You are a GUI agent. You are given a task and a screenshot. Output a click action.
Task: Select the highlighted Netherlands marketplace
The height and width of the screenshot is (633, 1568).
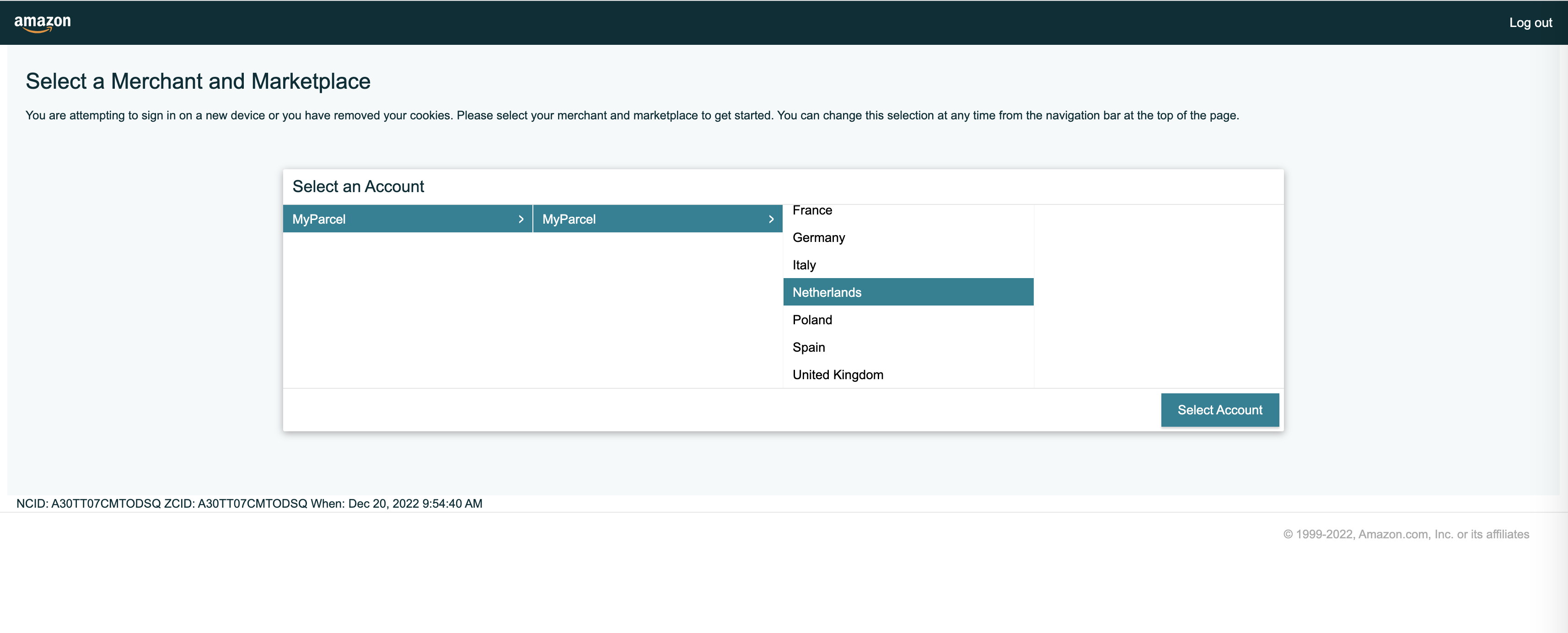pos(827,292)
